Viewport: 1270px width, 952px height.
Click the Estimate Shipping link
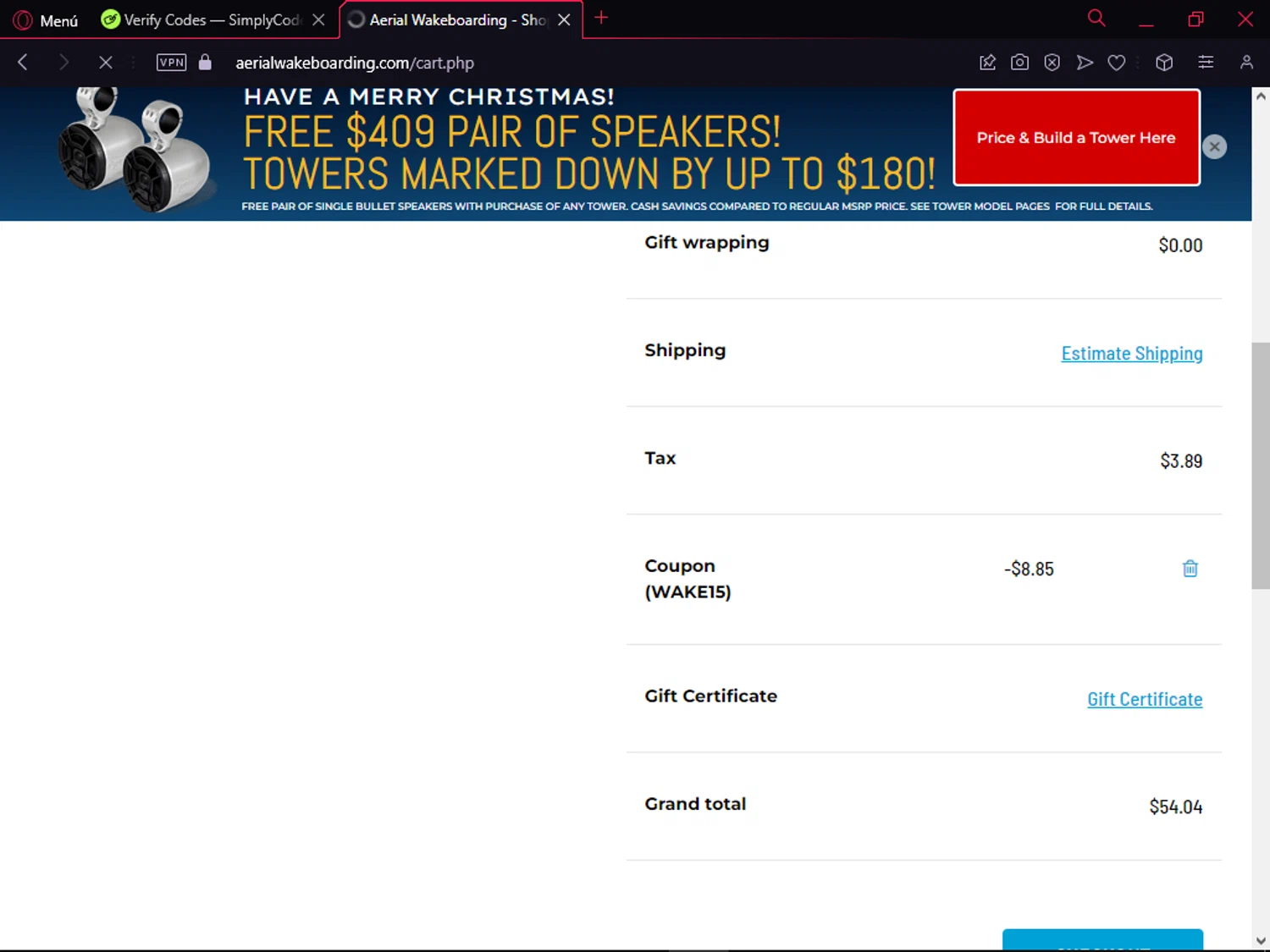tap(1132, 354)
